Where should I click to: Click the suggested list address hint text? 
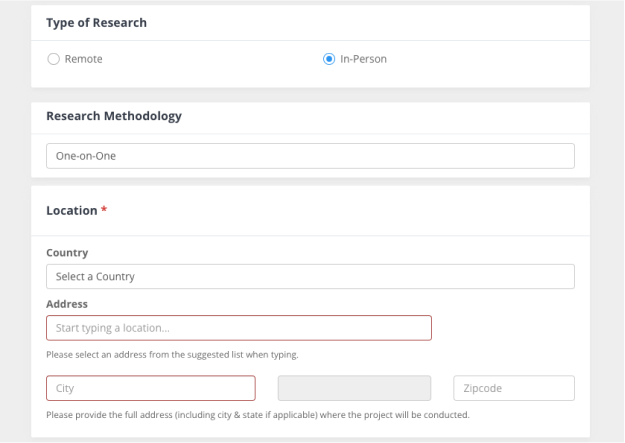pos(172,354)
